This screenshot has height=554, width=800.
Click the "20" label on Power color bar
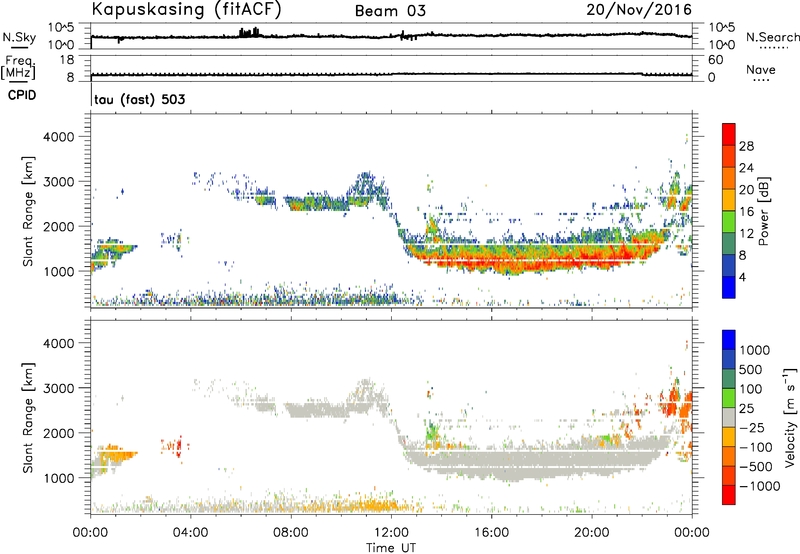(746, 190)
